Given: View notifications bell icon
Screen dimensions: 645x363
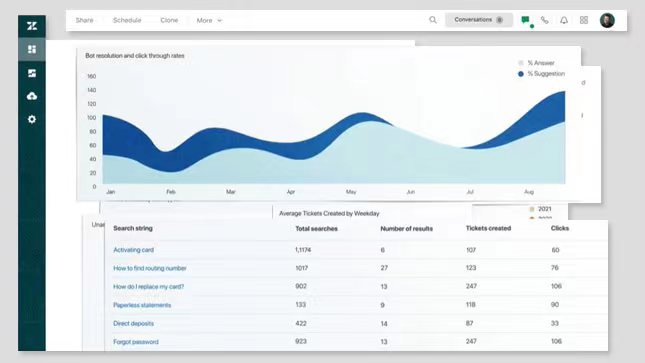Looking at the screenshot, I should [564, 20].
